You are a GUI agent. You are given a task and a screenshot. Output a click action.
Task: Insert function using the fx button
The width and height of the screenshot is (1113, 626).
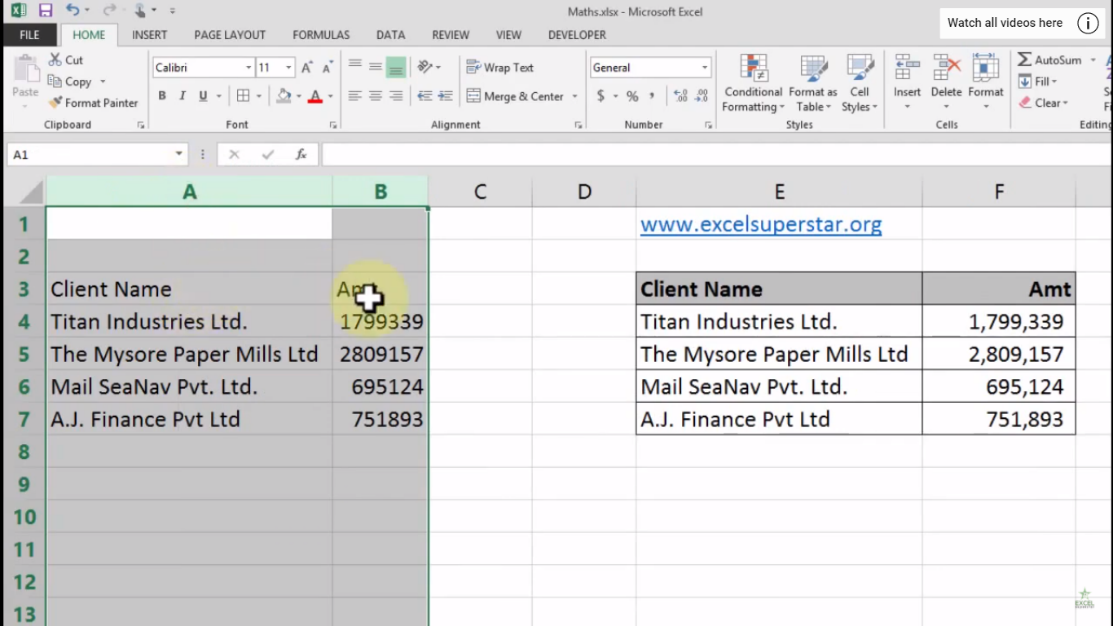(301, 155)
